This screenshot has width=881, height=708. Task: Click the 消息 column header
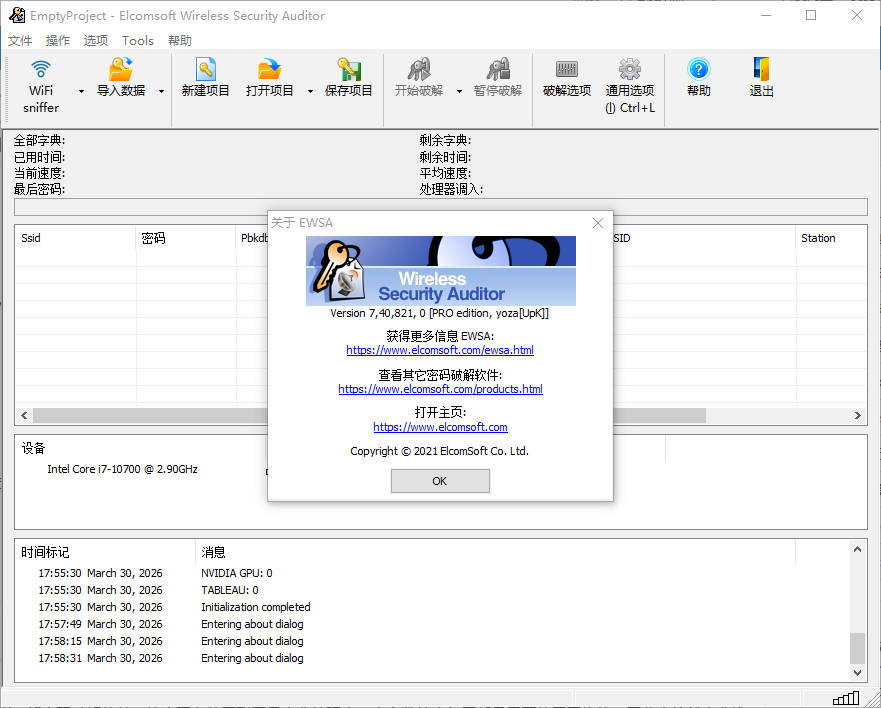[x=495, y=552]
